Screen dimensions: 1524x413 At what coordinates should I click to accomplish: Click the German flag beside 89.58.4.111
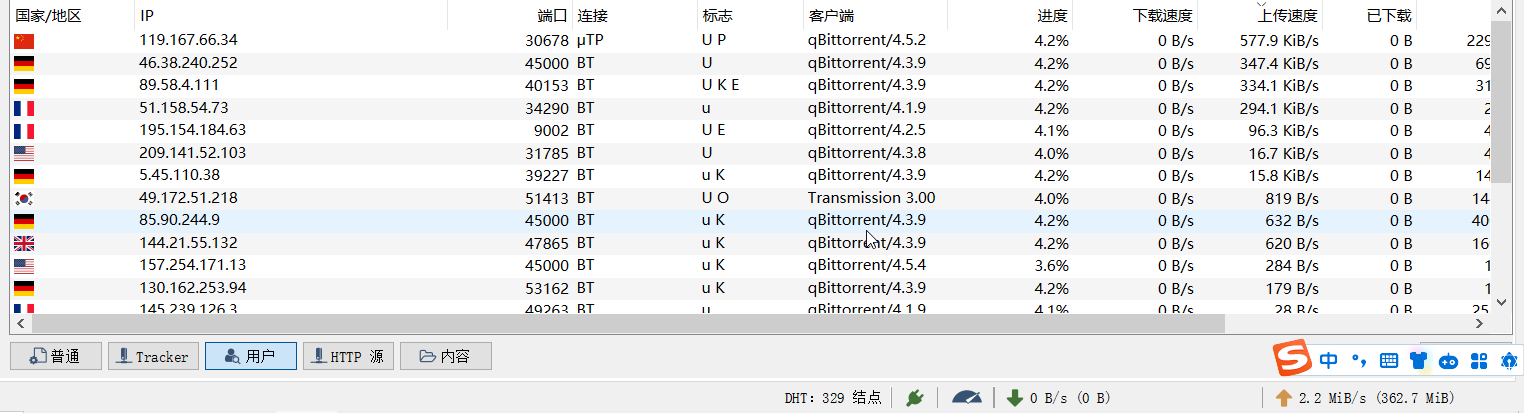click(x=24, y=86)
